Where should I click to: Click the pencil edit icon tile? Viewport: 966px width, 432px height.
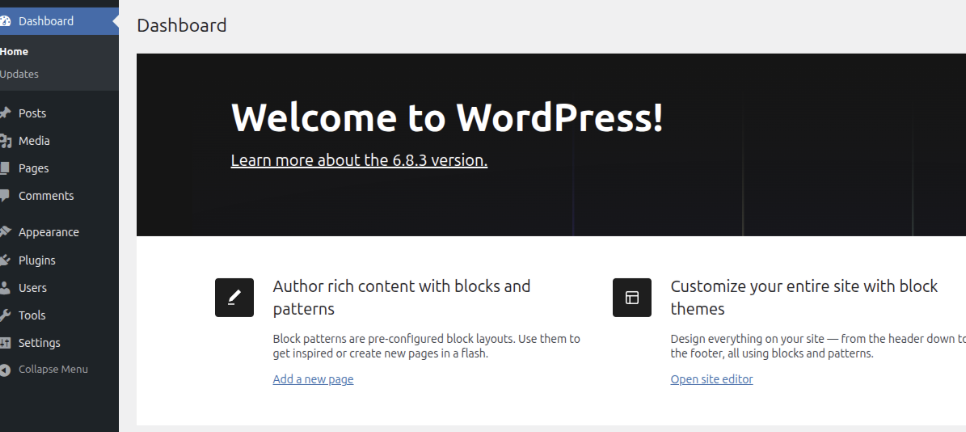[234, 298]
